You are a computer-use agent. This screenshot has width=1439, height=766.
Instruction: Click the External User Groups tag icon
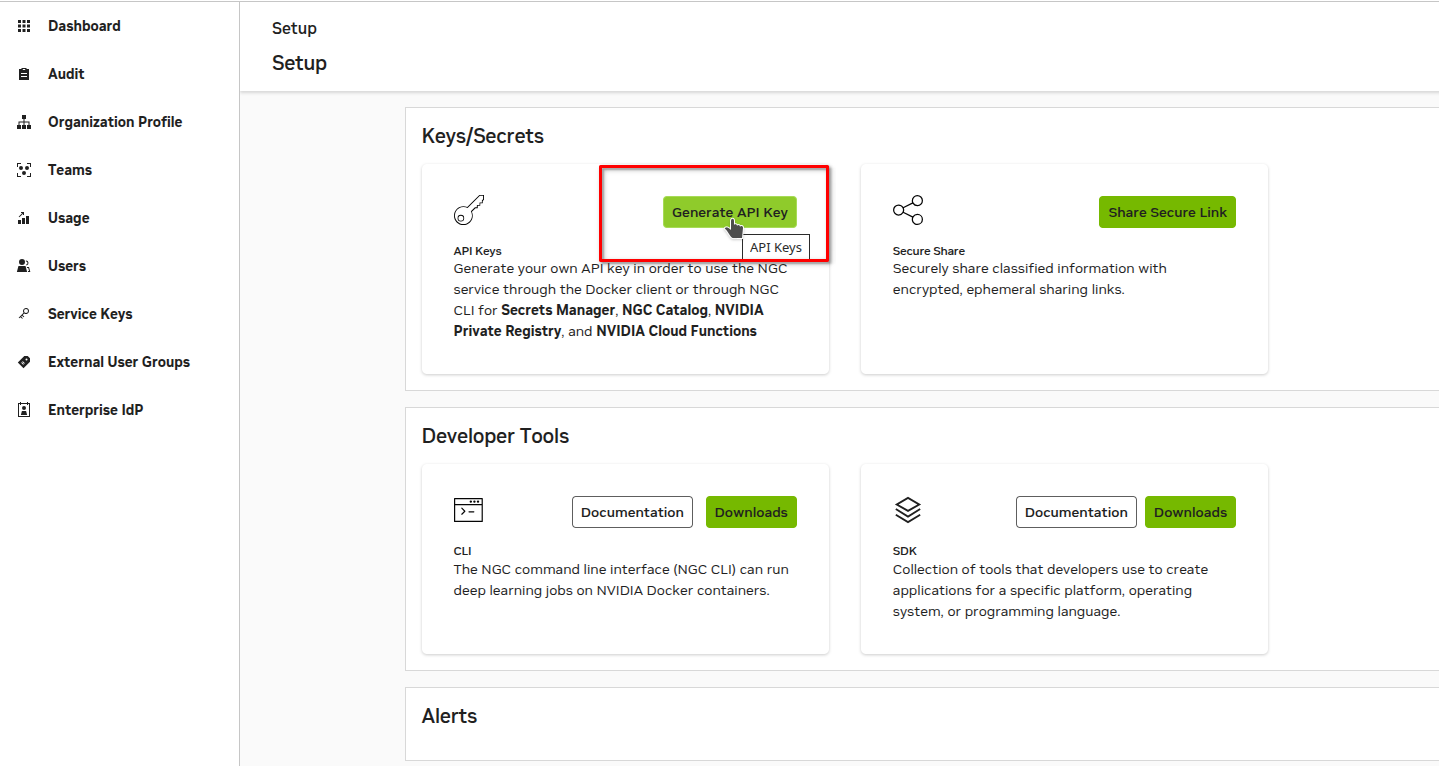click(x=25, y=362)
